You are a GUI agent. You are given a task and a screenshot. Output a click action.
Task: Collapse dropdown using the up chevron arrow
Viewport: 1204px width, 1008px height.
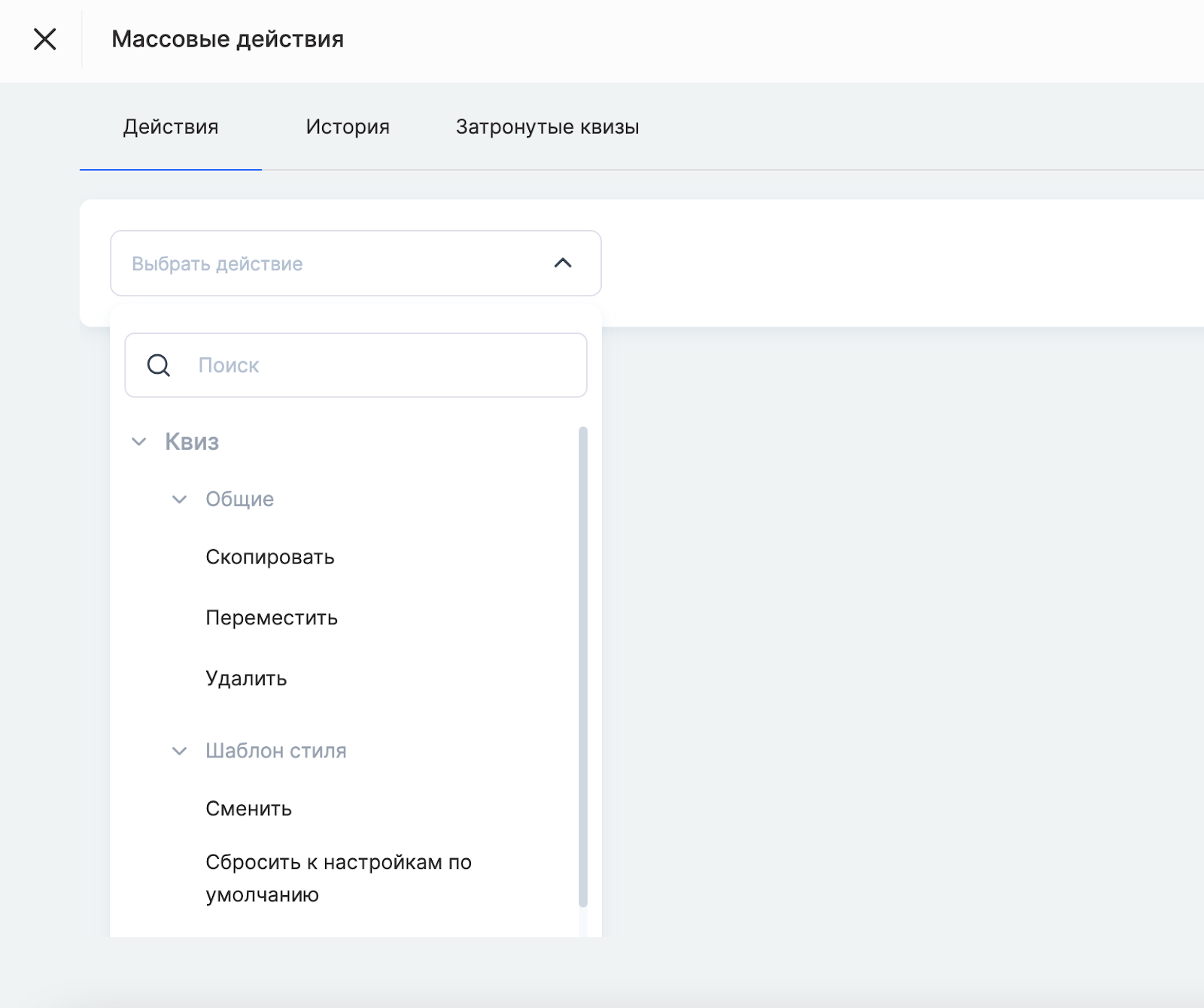click(563, 263)
